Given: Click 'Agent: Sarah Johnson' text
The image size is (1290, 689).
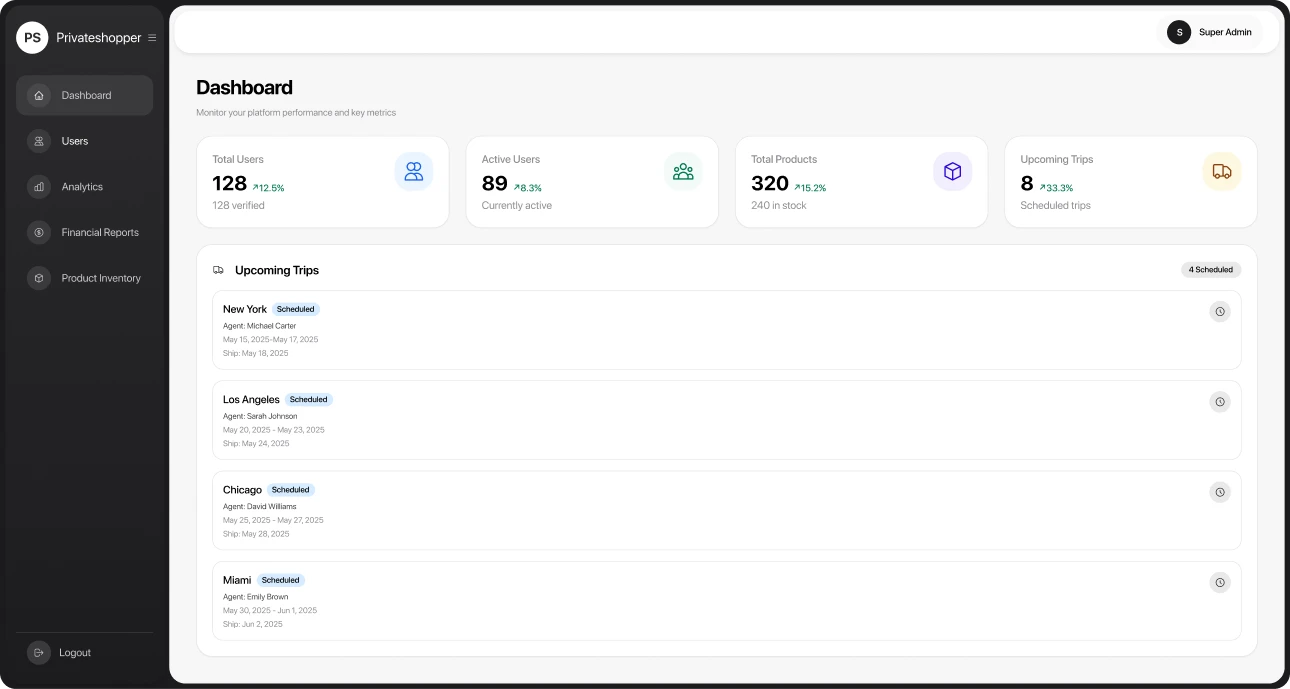Looking at the screenshot, I should (x=260, y=416).
